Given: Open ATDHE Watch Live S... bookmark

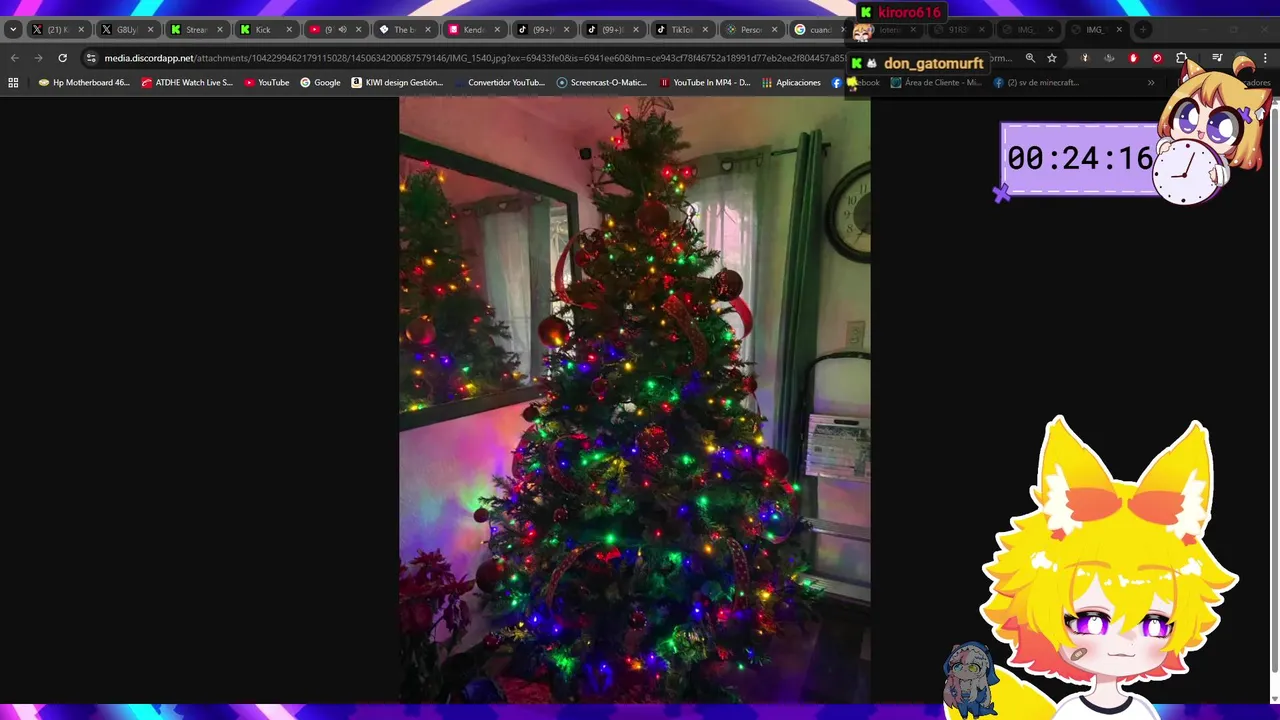Looking at the screenshot, I should coord(187,83).
